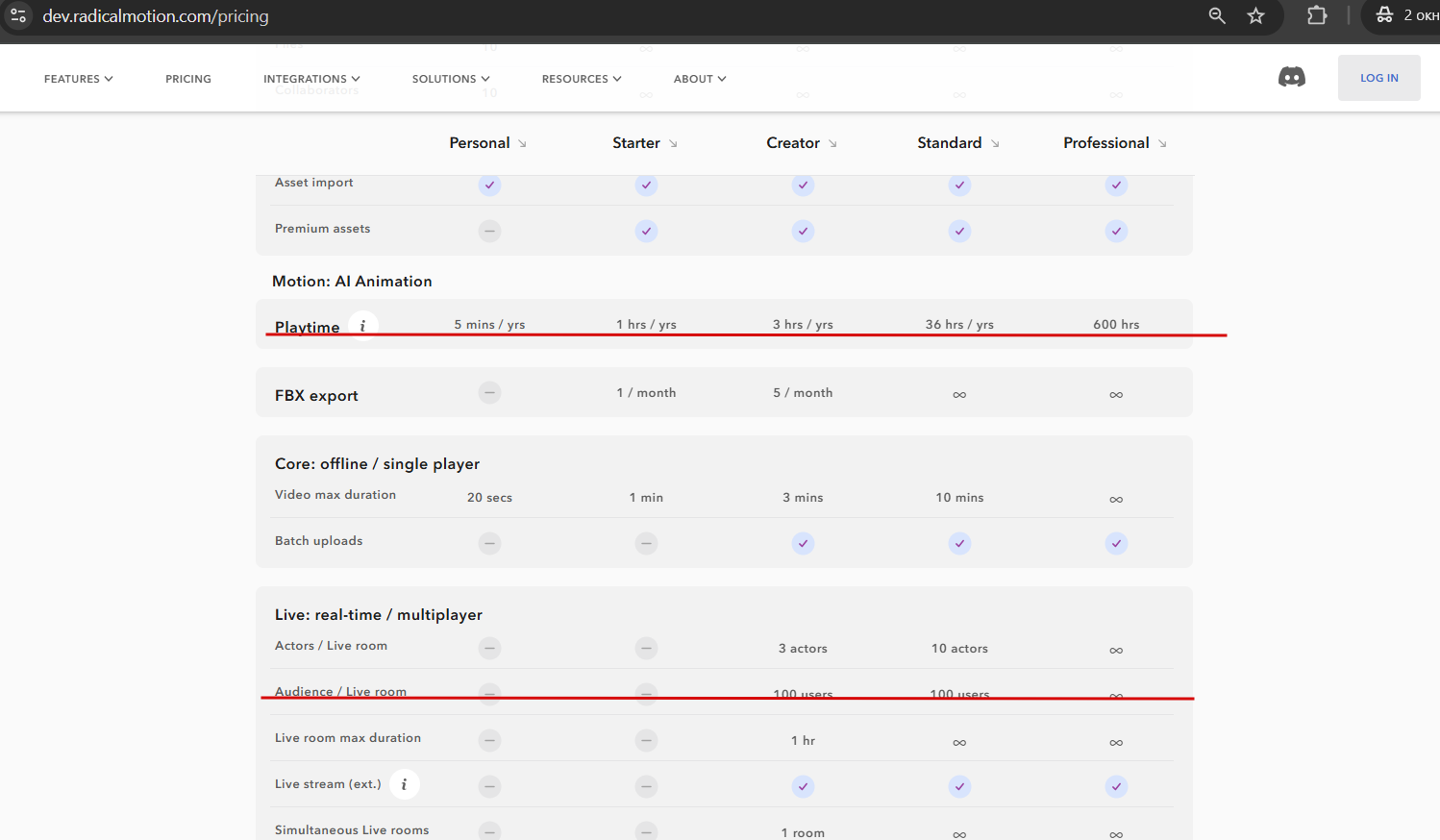Jump to the Creator plan column header
This screenshot has height=840, width=1440.
[802, 143]
